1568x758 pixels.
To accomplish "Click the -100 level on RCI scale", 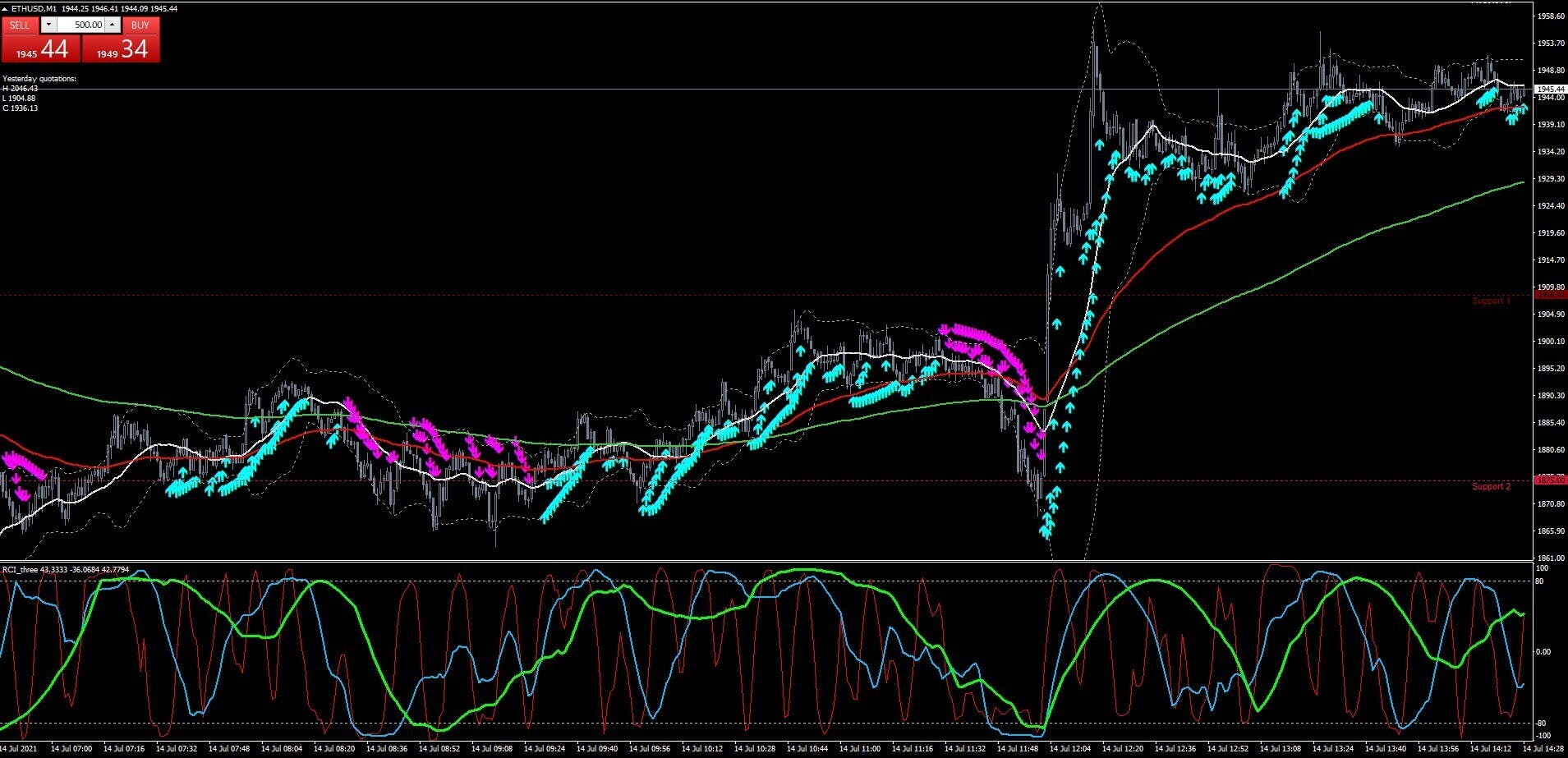I will 1543,736.
